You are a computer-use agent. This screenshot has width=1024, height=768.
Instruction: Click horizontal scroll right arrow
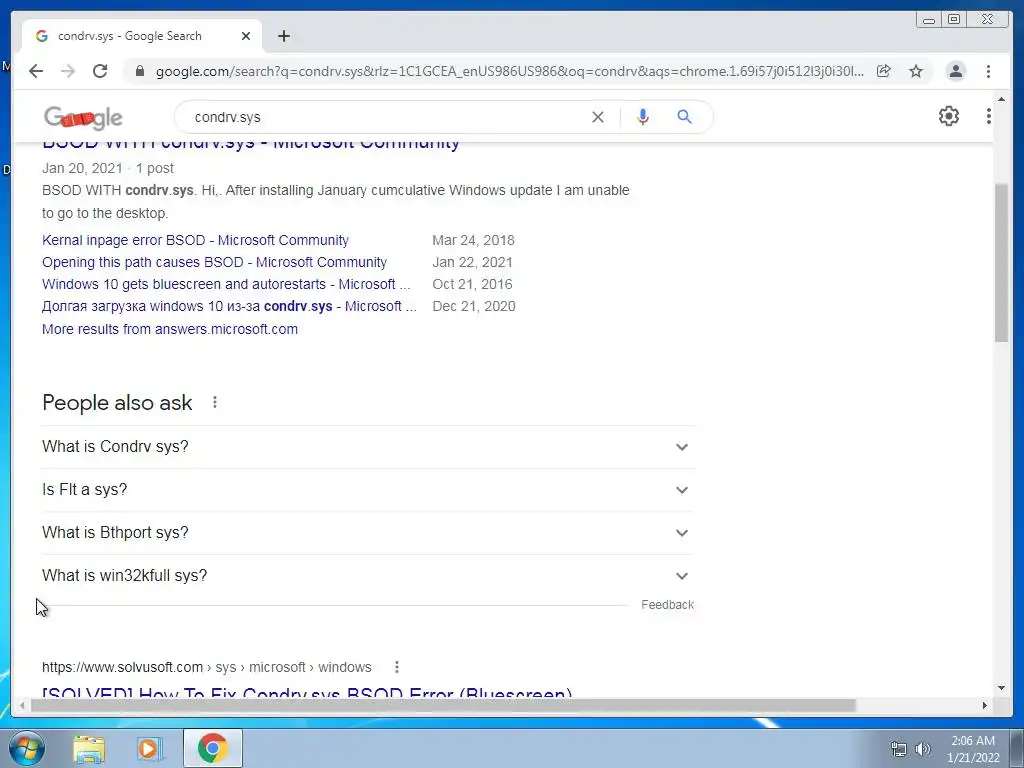(985, 705)
